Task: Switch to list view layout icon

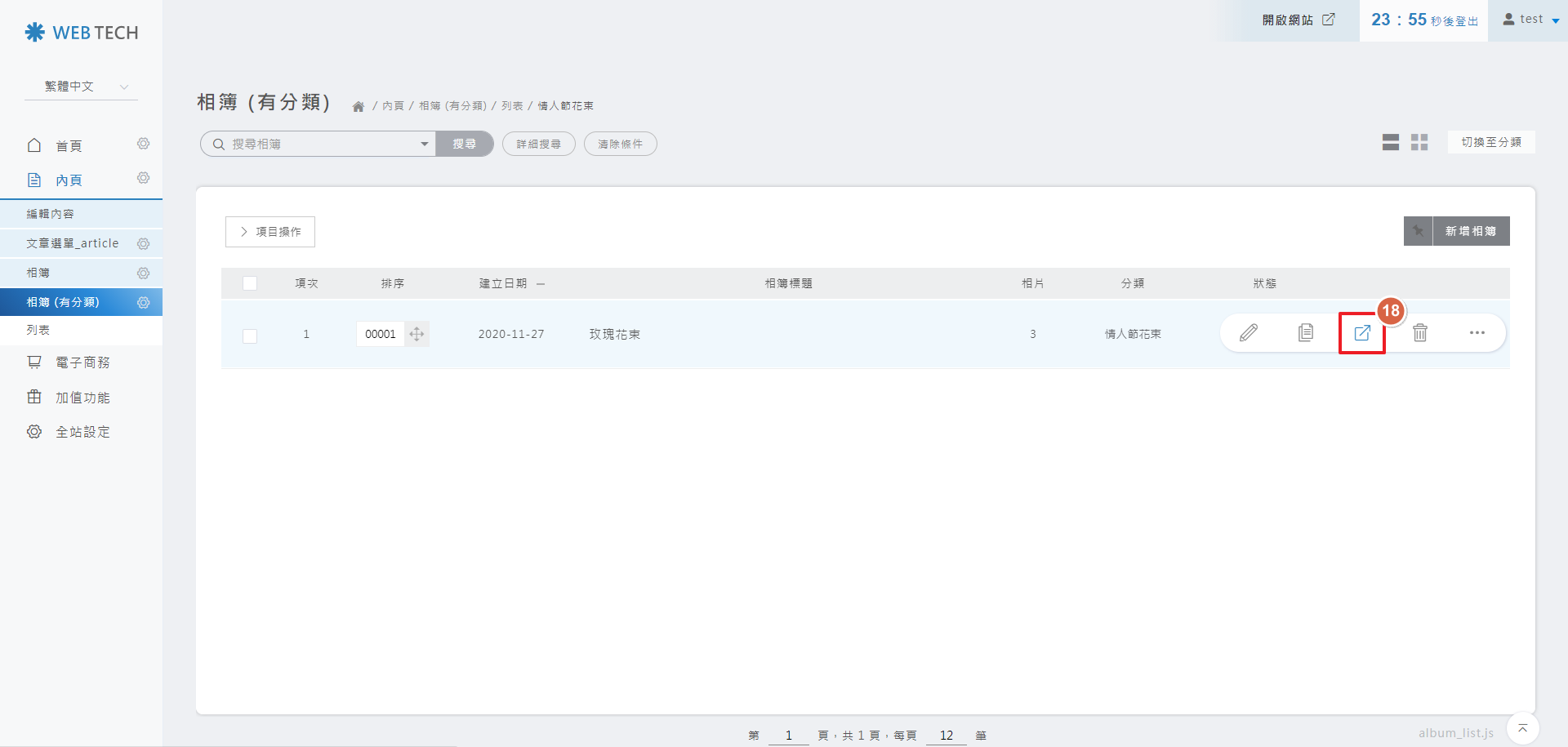Action: [x=1390, y=143]
